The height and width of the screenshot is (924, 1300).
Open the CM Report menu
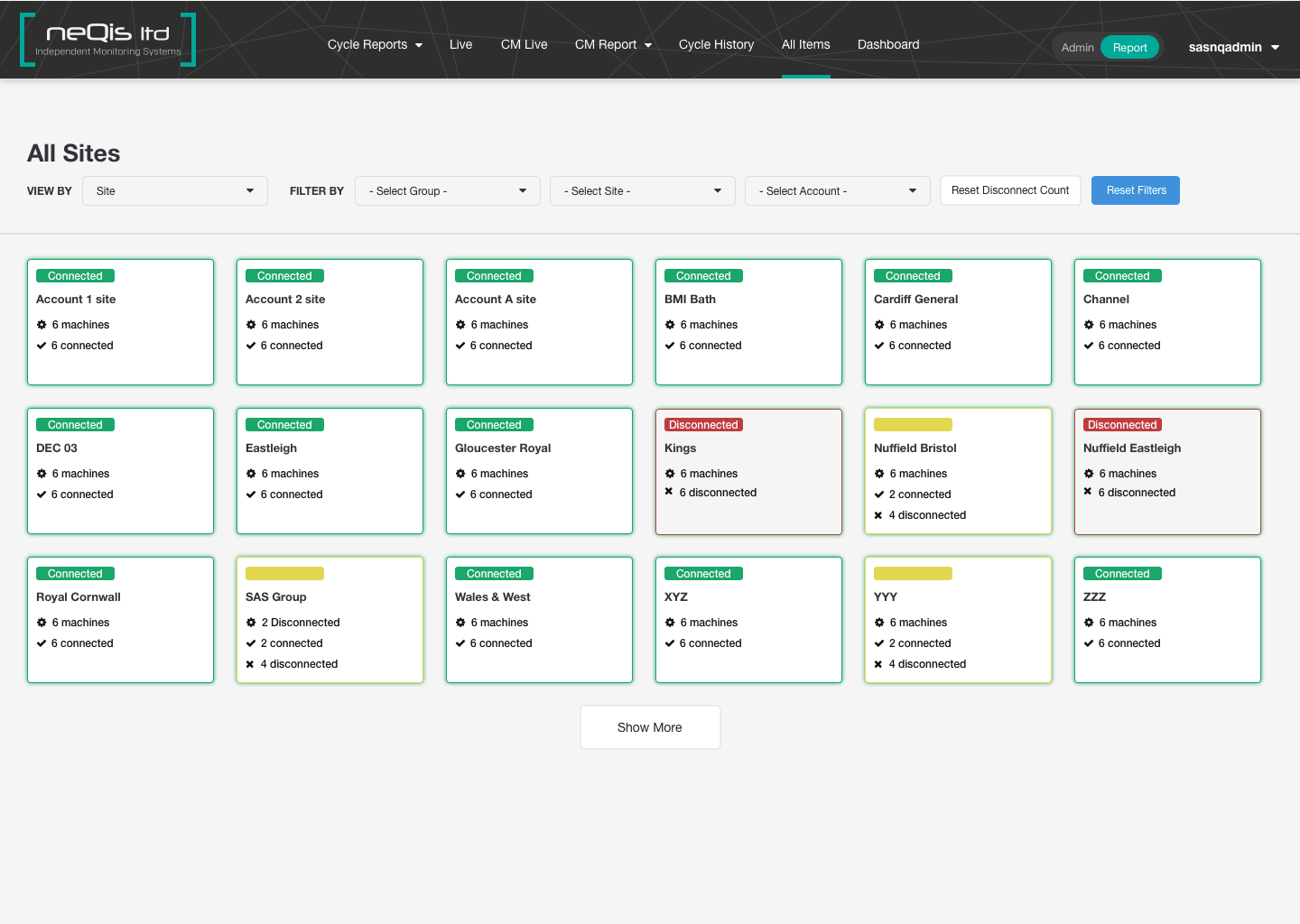pos(613,44)
